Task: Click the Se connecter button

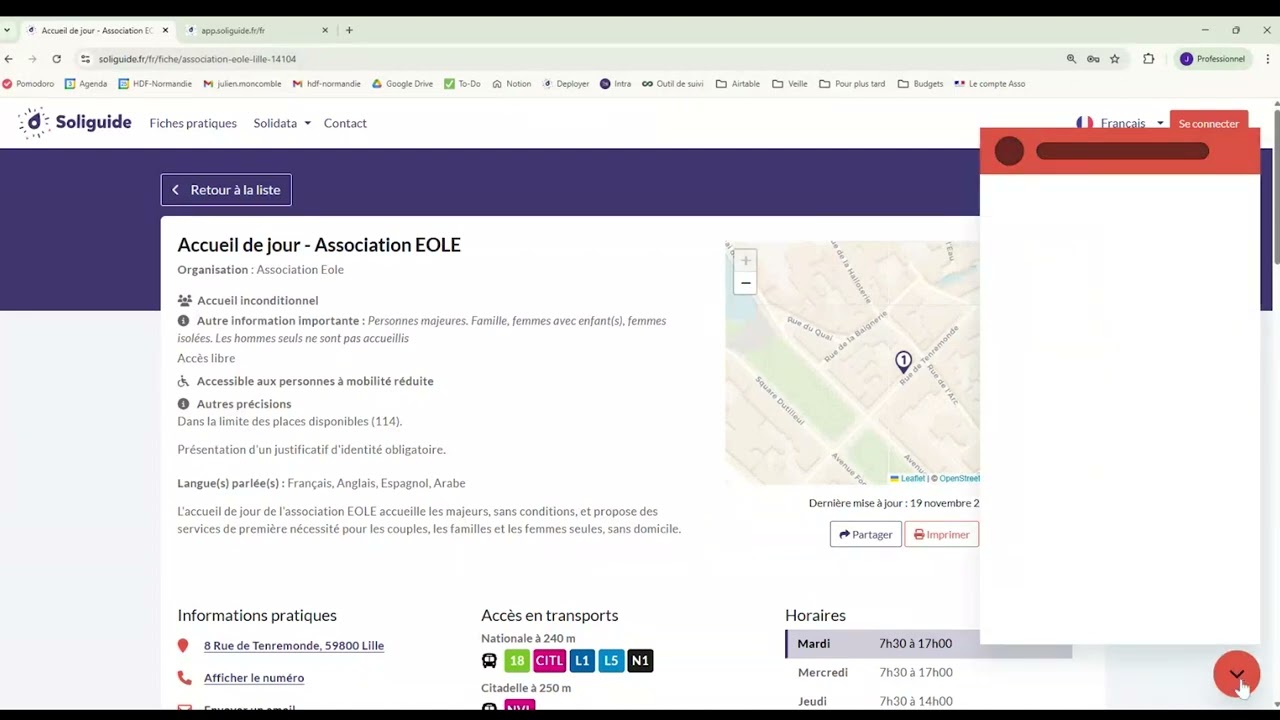Action: 1208,123
